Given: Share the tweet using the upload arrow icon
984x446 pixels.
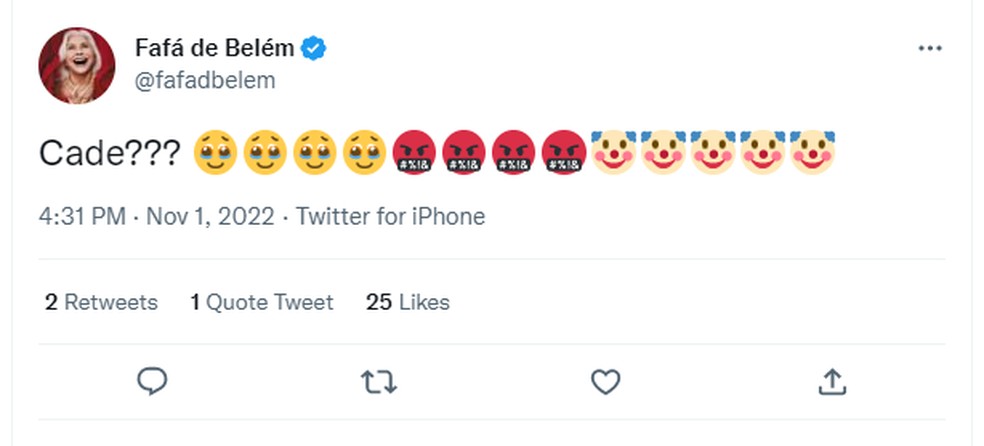Looking at the screenshot, I should [834, 381].
